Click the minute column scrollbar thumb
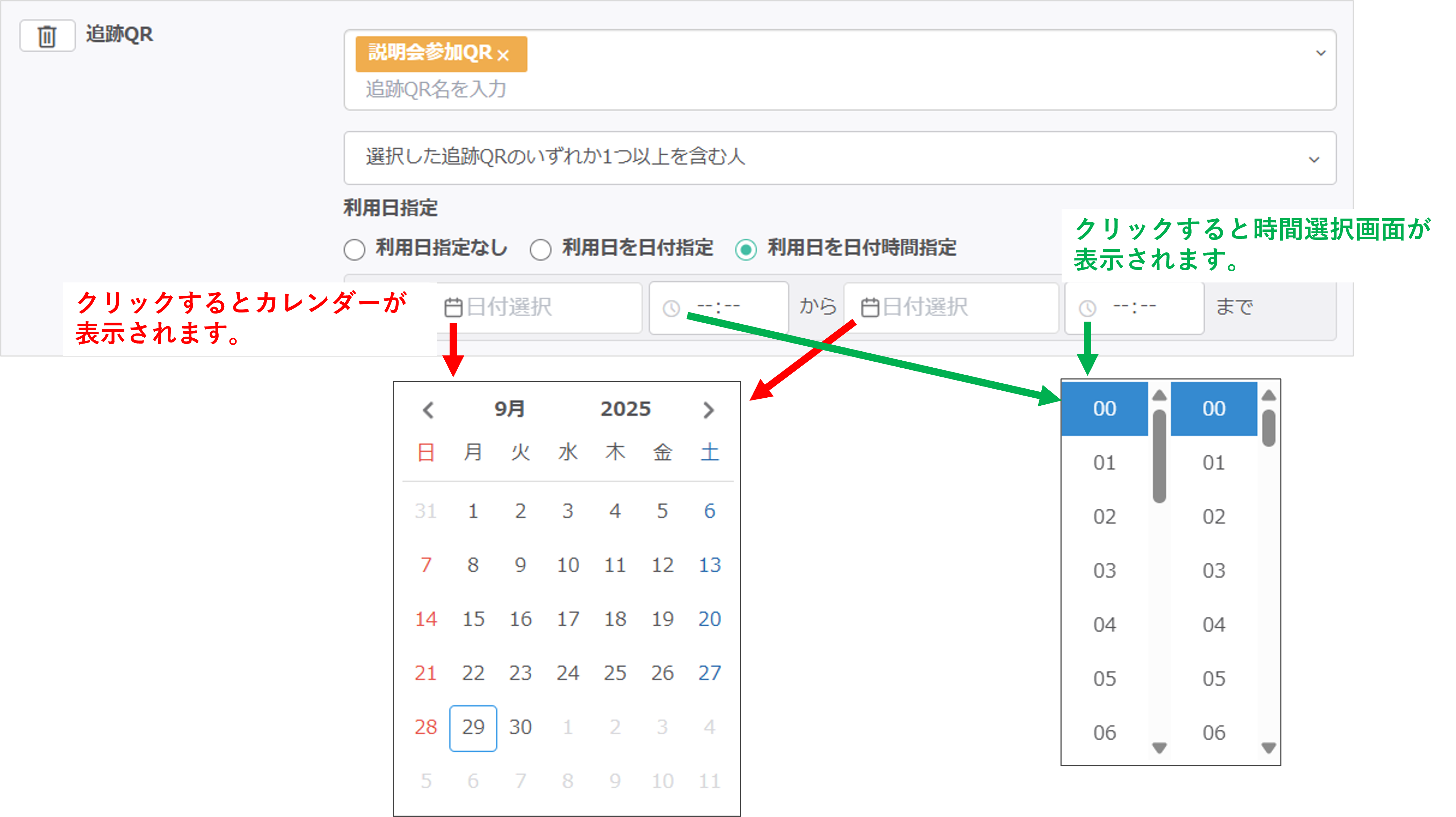This screenshot has height=817, width=1456. pyautogui.click(x=1268, y=428)
